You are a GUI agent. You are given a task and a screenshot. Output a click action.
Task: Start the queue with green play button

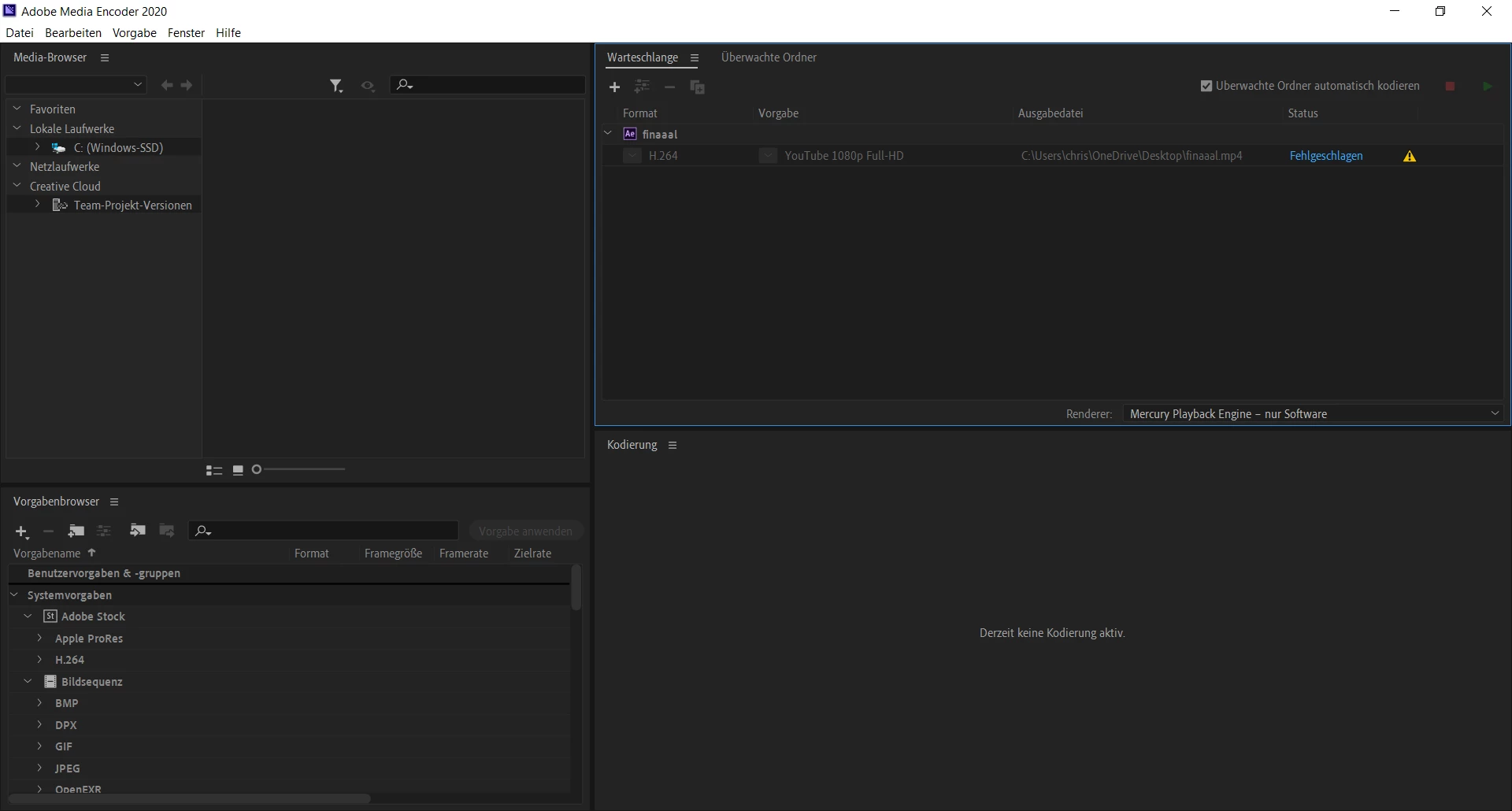point(1487,86)
